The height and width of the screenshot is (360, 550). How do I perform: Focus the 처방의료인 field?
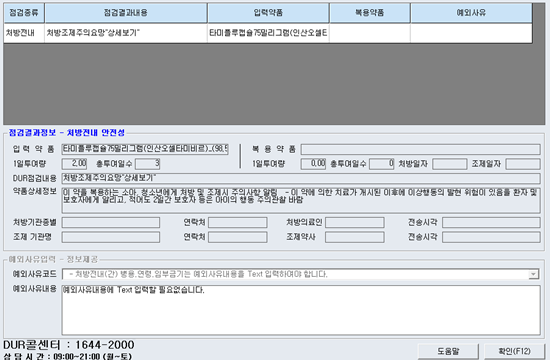tap(355, 222)
